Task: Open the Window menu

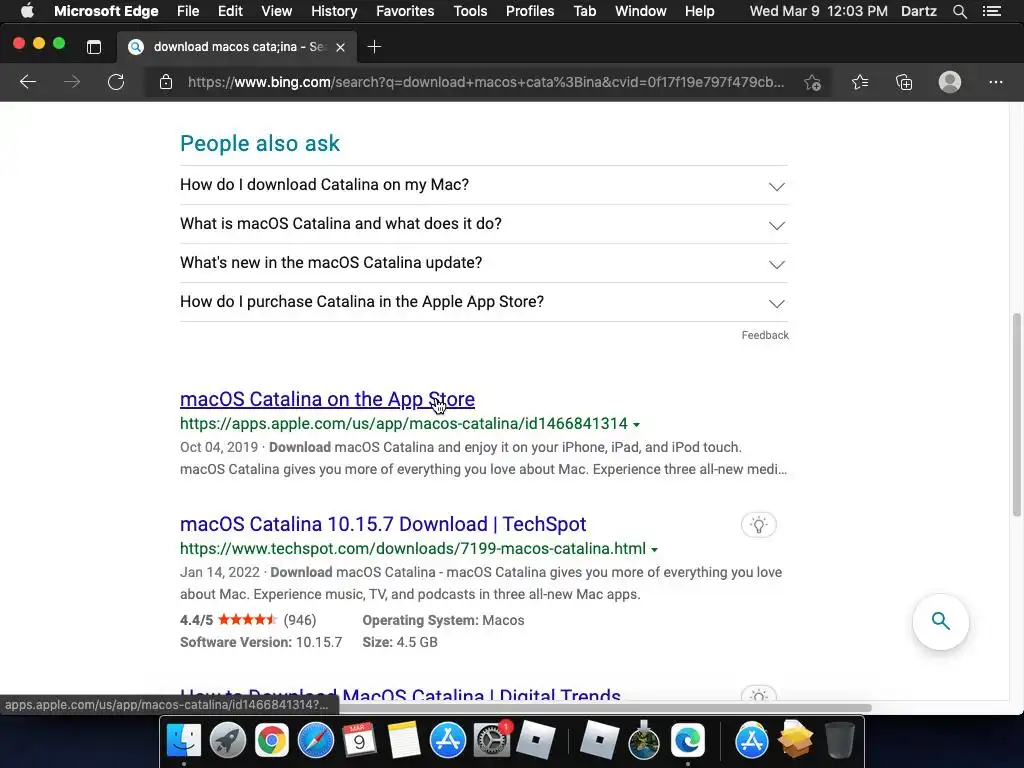Action: pyautogui.click(x=641, y=11)
